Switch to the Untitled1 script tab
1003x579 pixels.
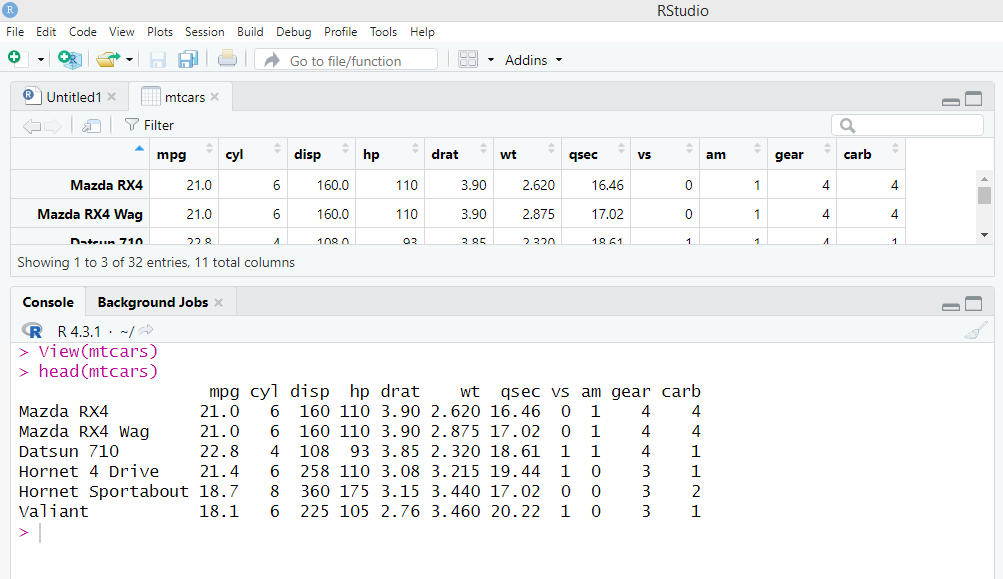click(x=73, y=97)
